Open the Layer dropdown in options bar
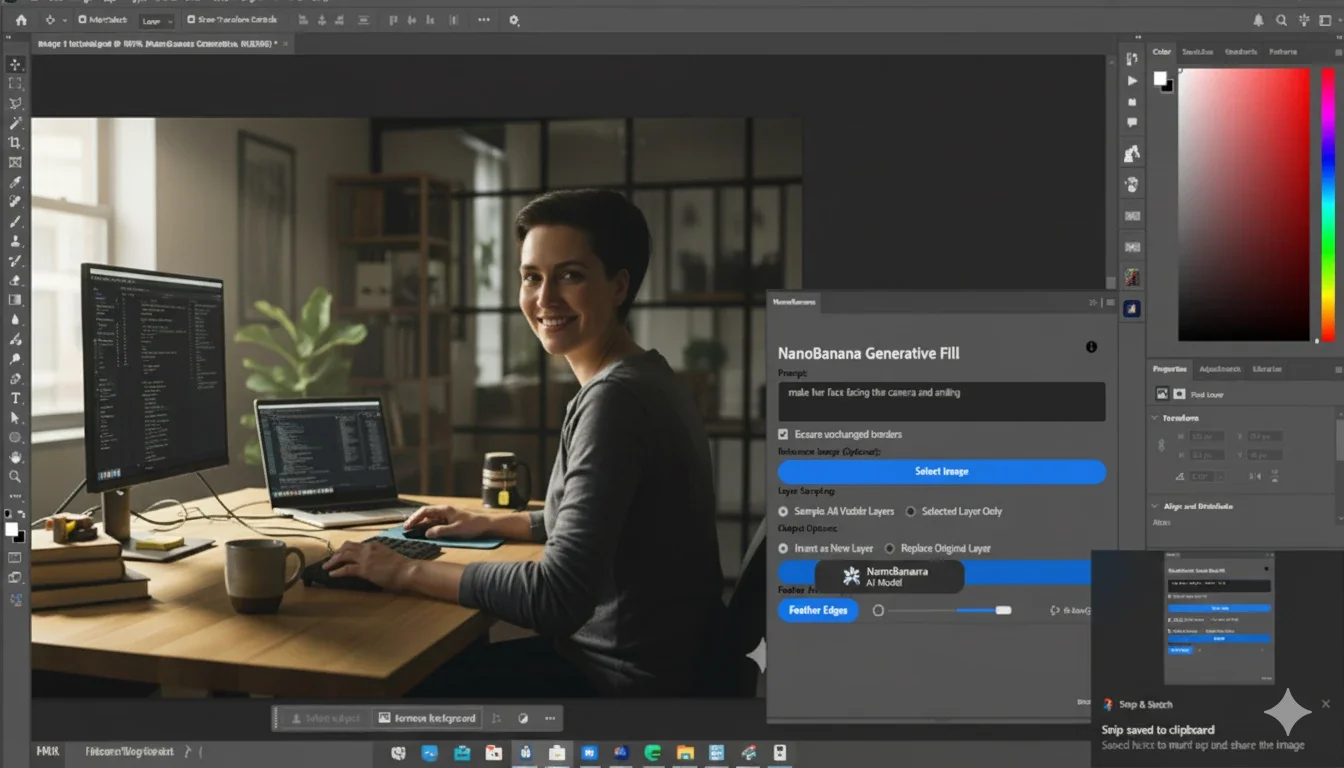The image size is (1344, 768). (x=157, y=20)
